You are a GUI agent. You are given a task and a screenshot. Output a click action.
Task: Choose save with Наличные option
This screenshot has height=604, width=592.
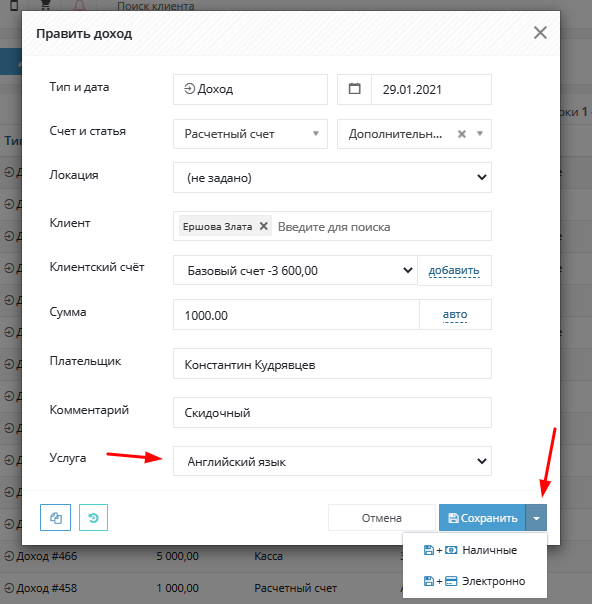475,550
